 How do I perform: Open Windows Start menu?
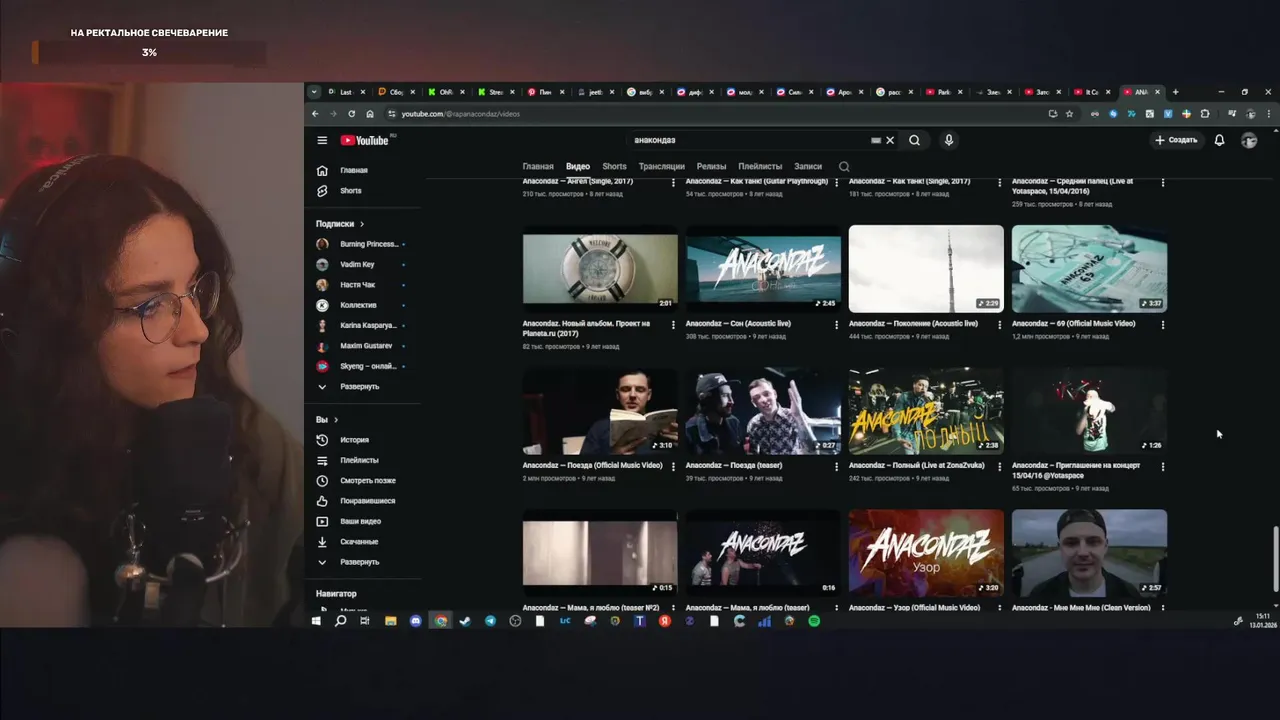coord(316,621)
